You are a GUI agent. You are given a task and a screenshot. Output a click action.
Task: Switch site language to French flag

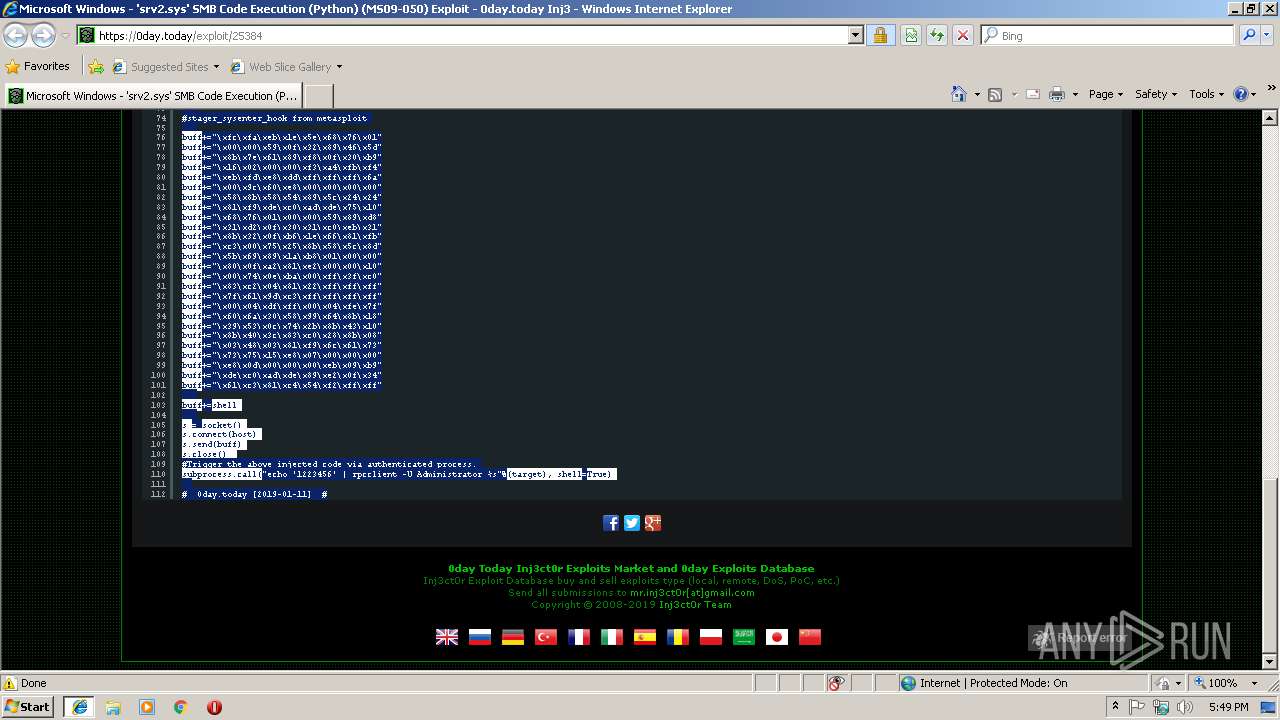click(x=579, y=637)
